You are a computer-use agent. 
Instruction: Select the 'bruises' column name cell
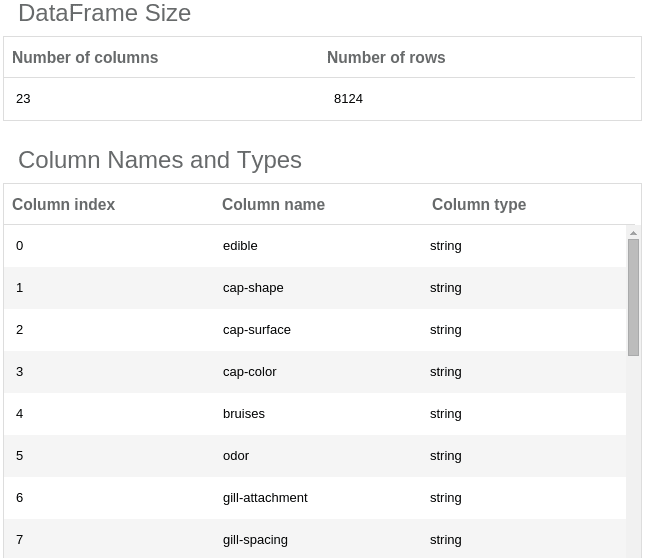click(x=243, y=413)
